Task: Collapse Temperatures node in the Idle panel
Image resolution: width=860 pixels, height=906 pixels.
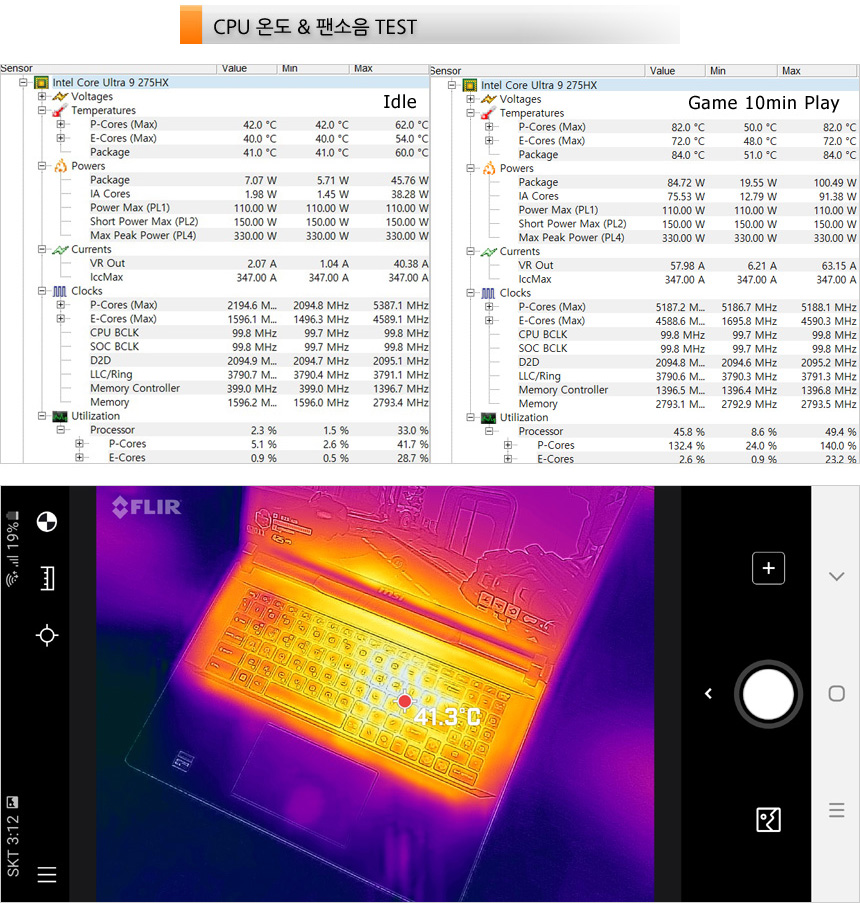Action: tap(42, 111)
